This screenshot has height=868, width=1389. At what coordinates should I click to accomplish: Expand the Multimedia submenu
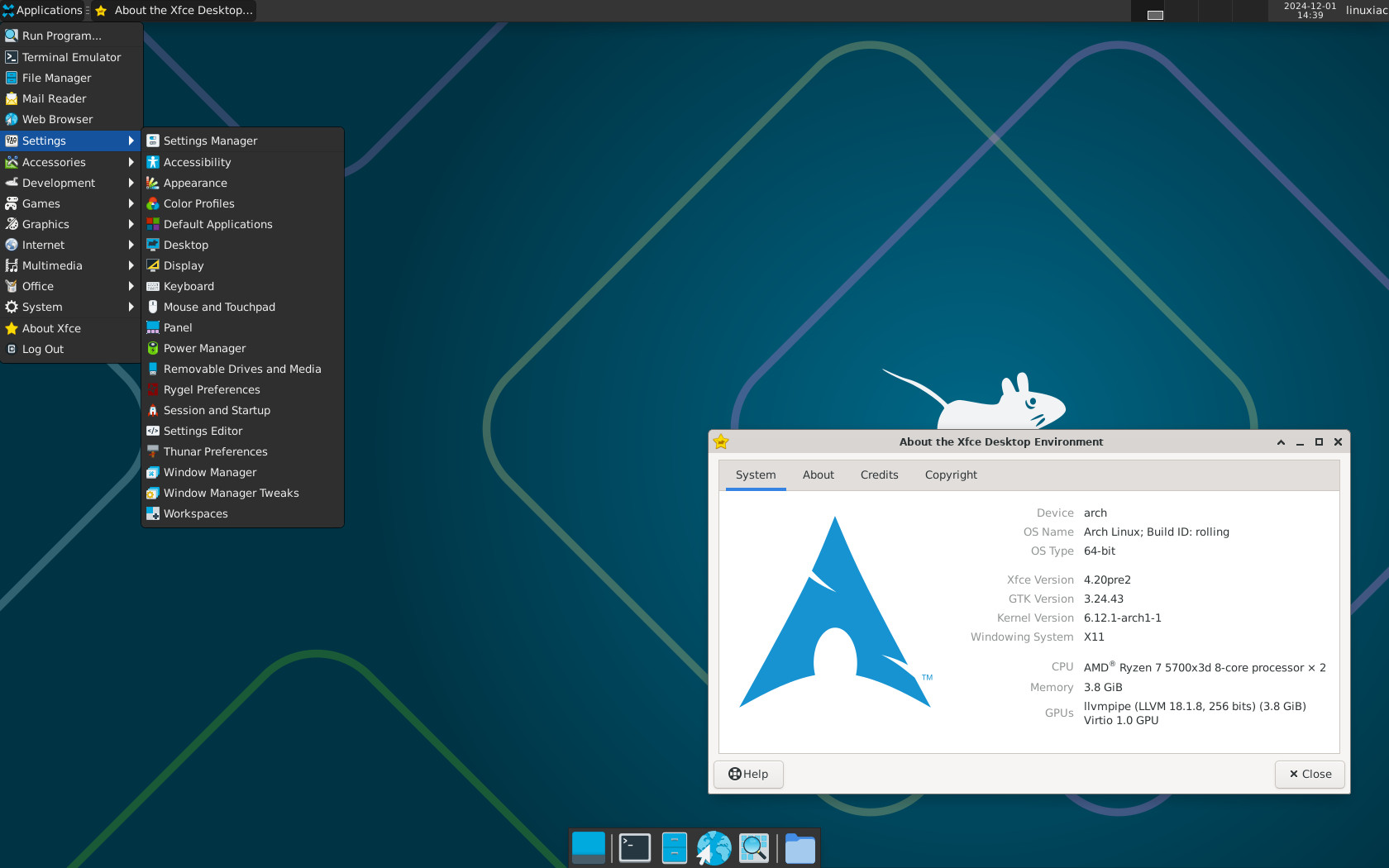point(71,265)
